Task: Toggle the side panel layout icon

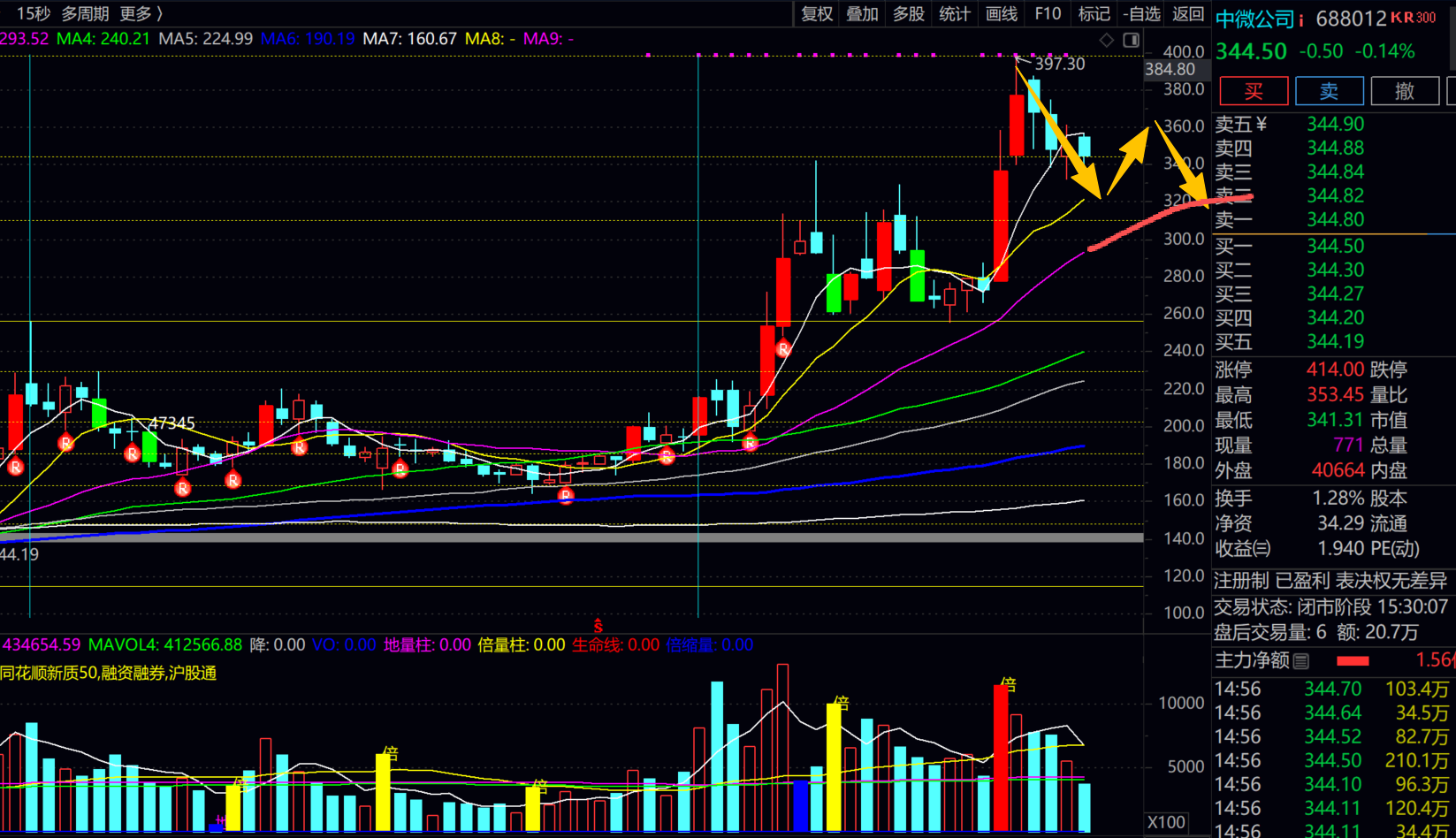Action: pyautogui.click(x=1131, y=40)
